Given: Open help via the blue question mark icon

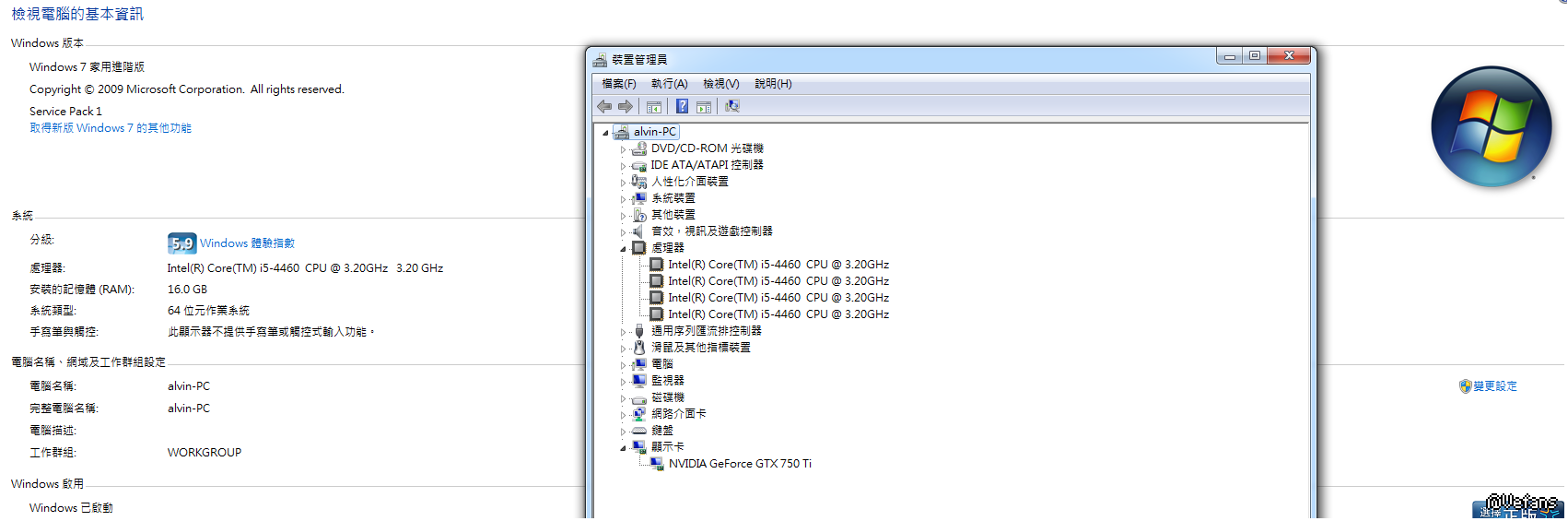Looking at the screenshot, I should [x=682, y=107].
